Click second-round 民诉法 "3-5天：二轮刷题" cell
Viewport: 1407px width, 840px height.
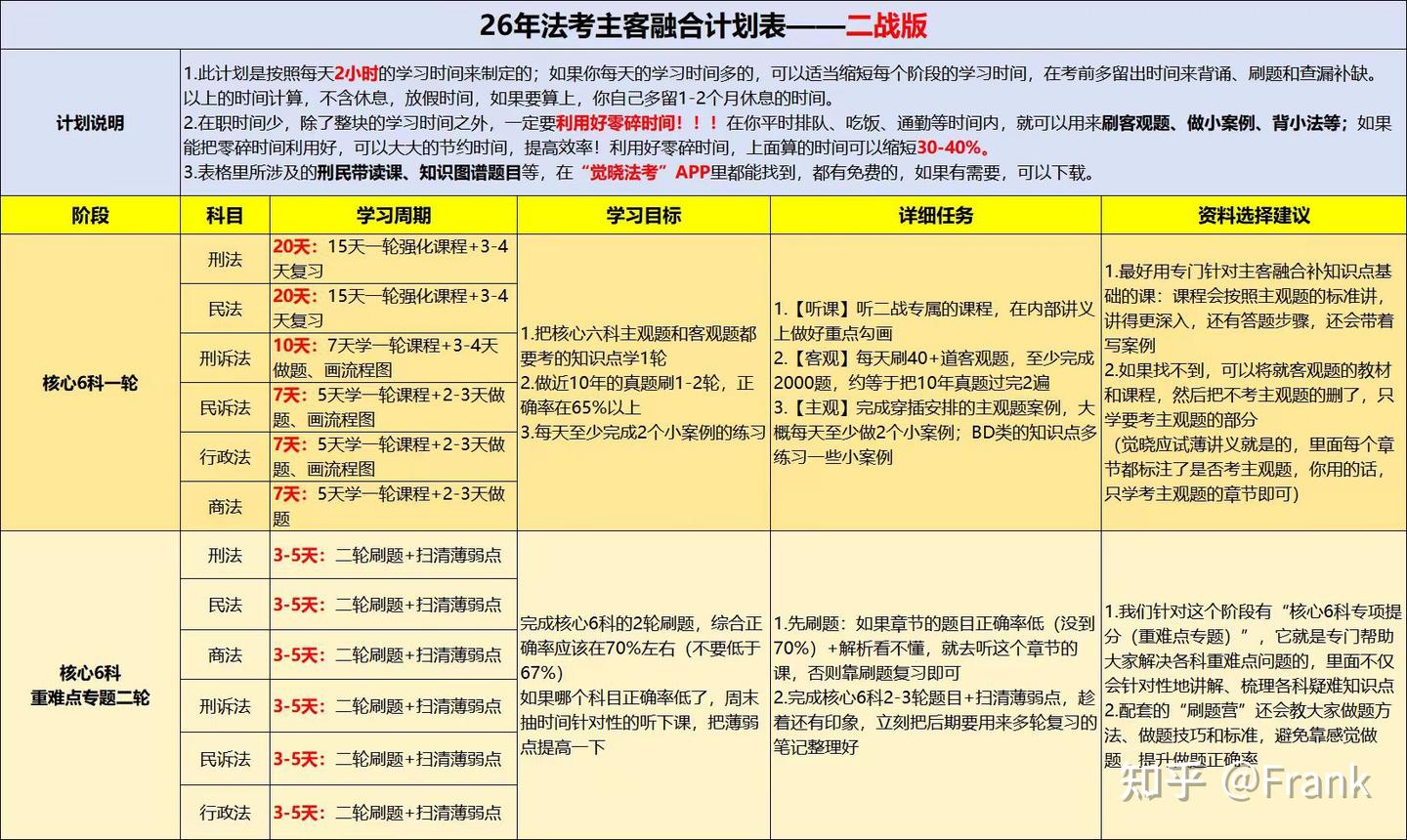(393, 759)
